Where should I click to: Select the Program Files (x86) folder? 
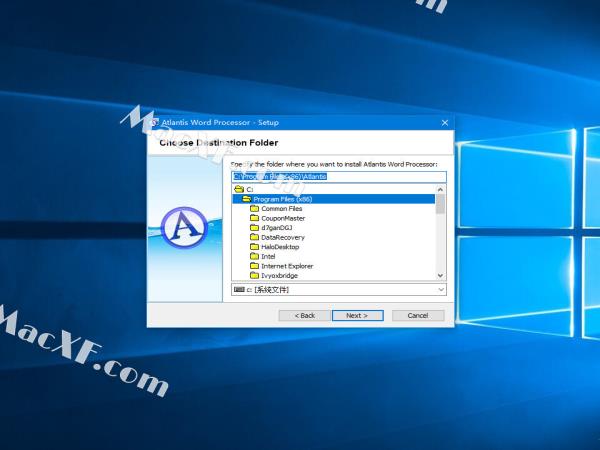tap(334, 199)
